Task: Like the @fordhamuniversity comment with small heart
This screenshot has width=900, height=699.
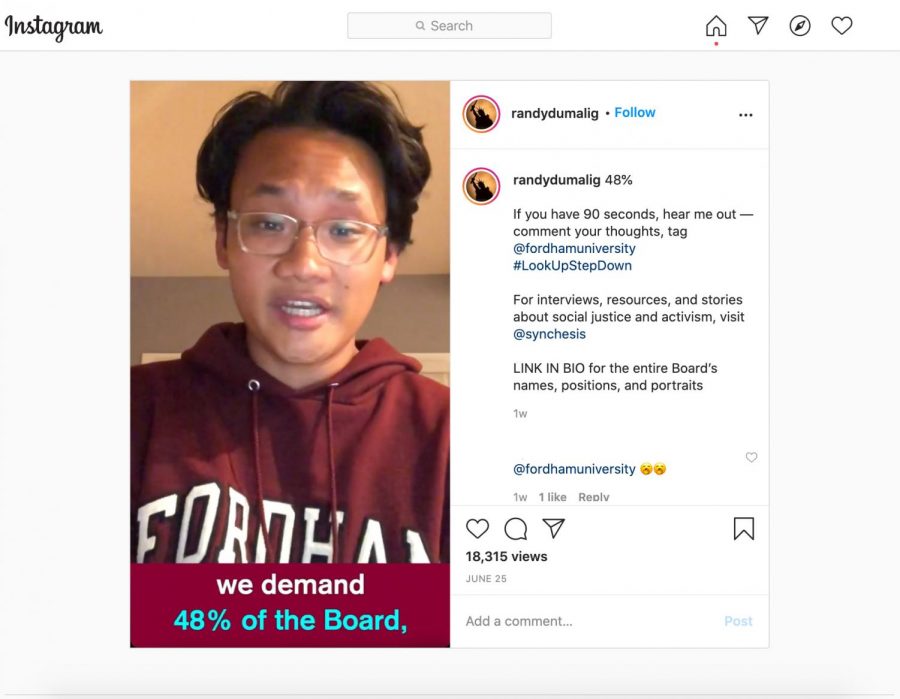Action: (x=751, y=457)
